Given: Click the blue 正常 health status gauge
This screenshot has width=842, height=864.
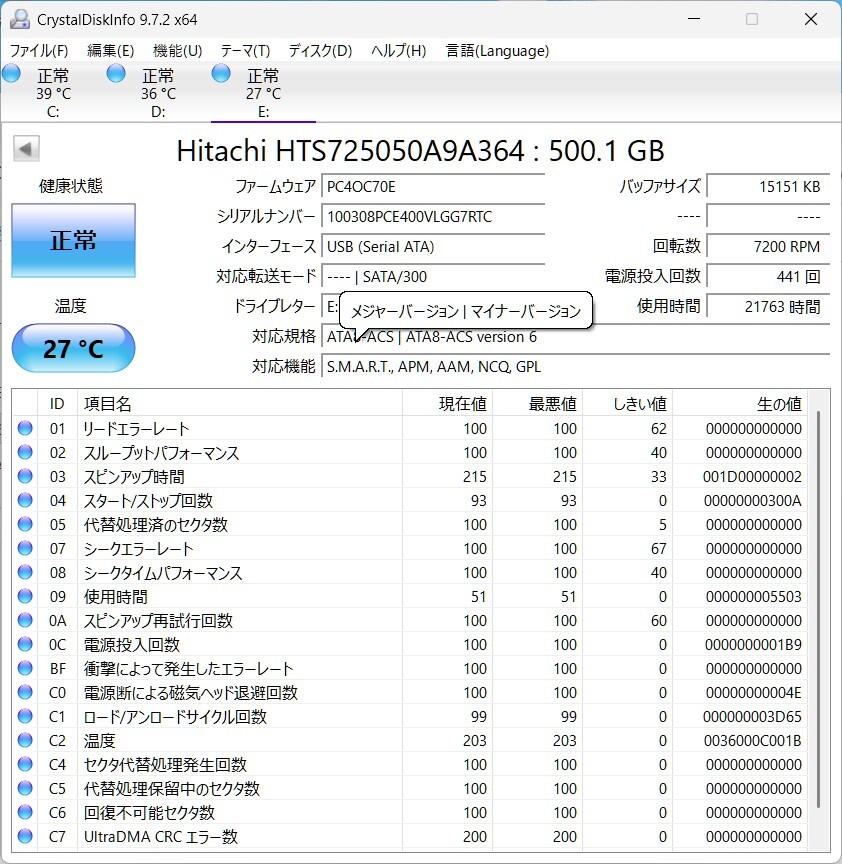Looking at the screenshot, I should pyautogui.click(x=73, y=240).
